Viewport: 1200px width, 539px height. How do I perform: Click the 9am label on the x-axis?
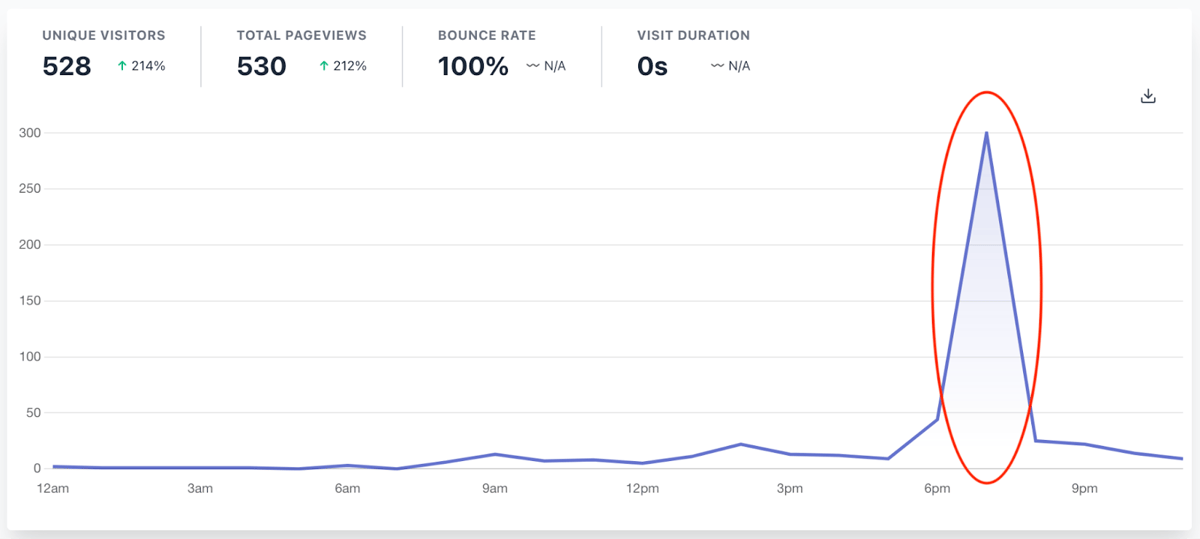tap(494, 489)
